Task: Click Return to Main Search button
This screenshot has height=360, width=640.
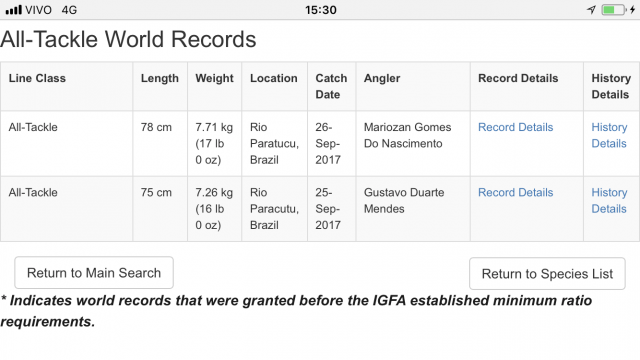Action: coord(94,273)
